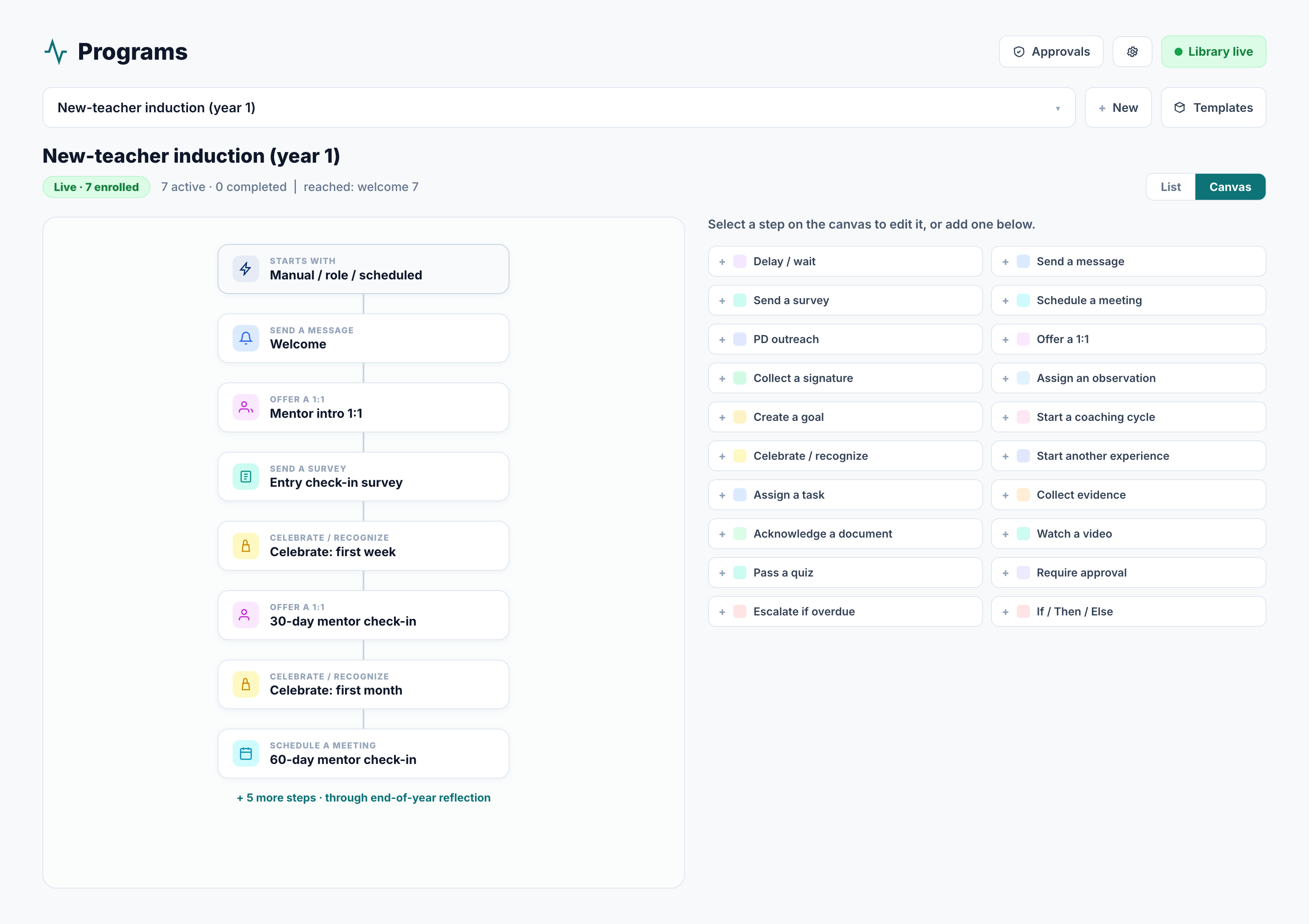Add a Watch a video step
This screenshot has height=924, width=1309.
point(1128,534)
